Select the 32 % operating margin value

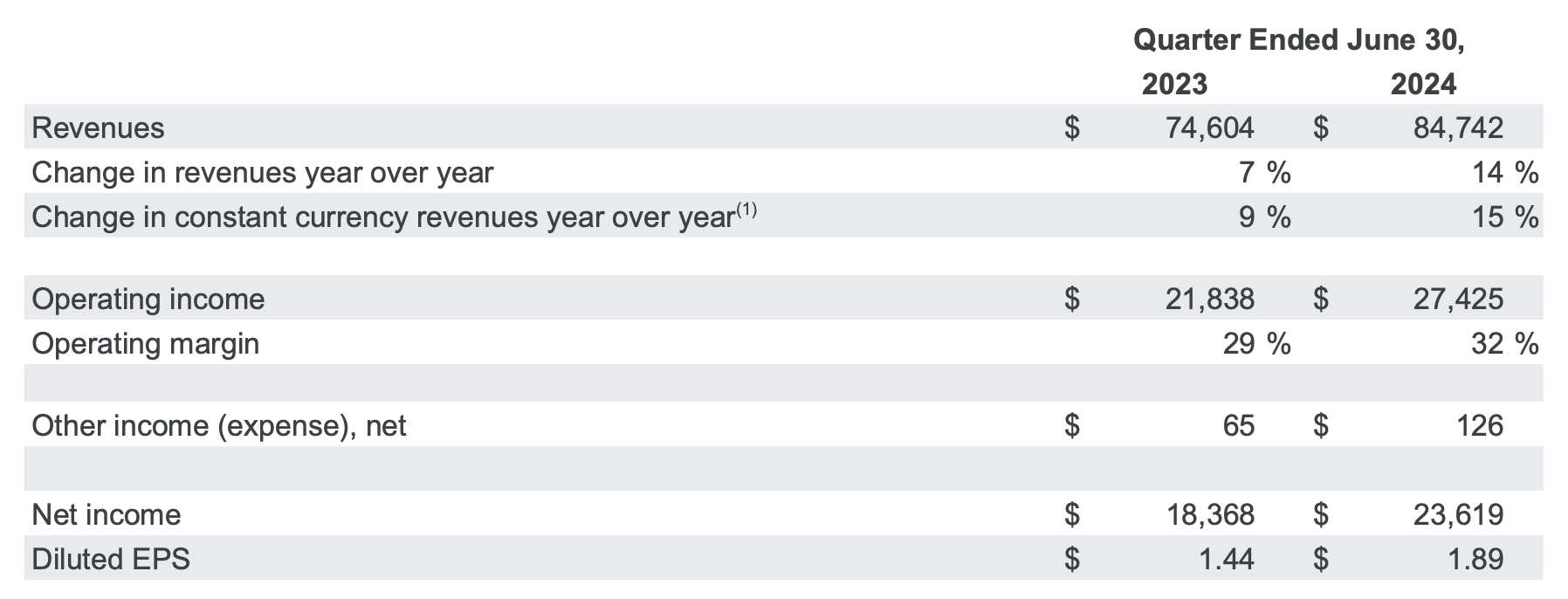click(x=1504, y=344)
